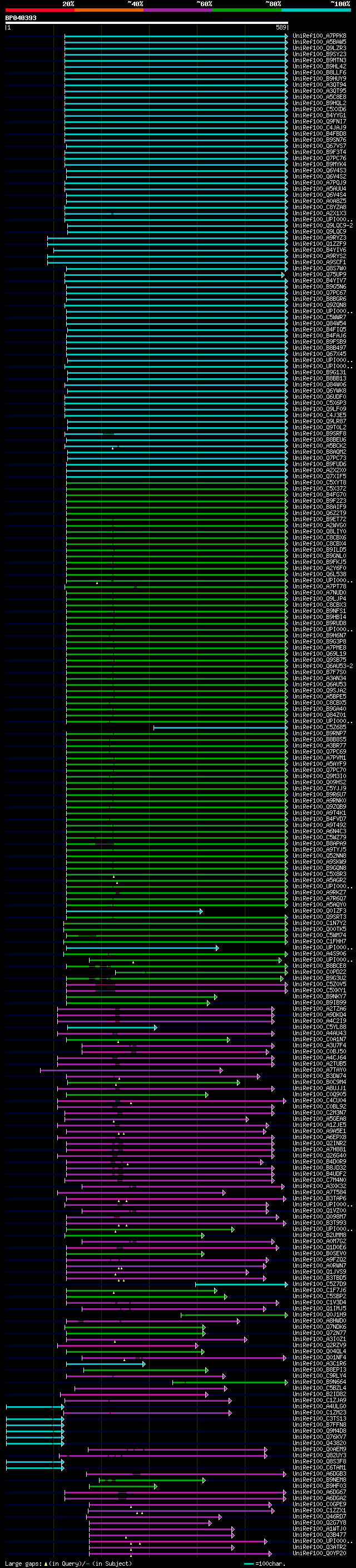
Task: Select hit label UniRef100_Q9LQC9-2
Action: 323,225
